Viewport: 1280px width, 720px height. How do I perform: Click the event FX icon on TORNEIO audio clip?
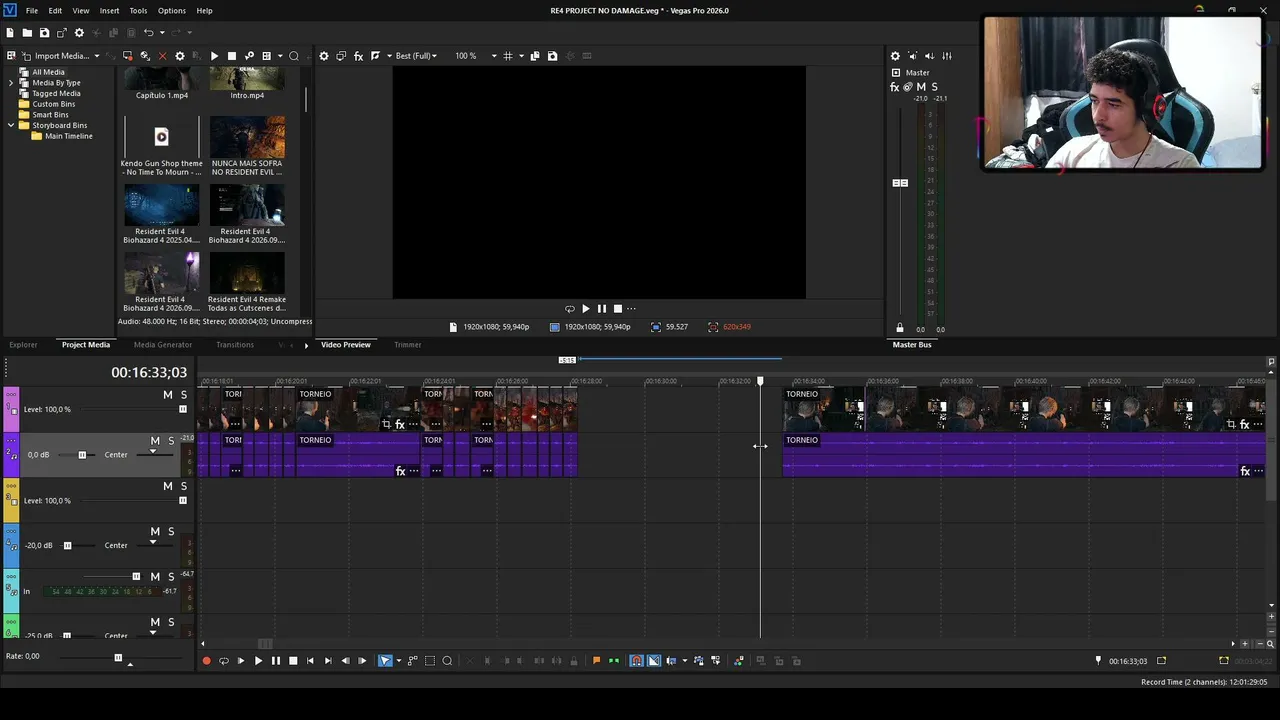pos(1245,471)
